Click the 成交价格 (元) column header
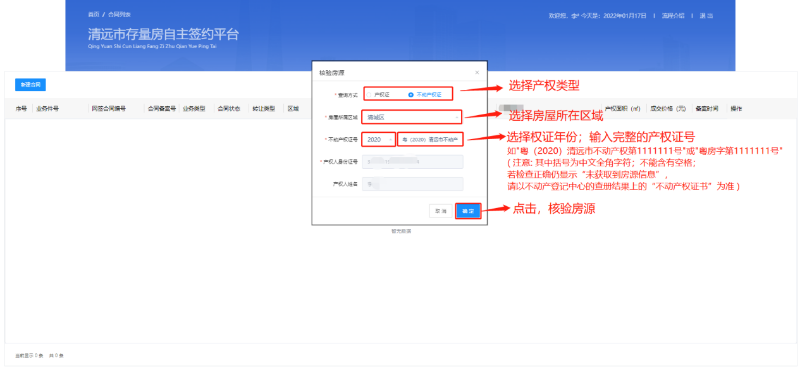Screen dimensions: 800x368 (668, 109)
